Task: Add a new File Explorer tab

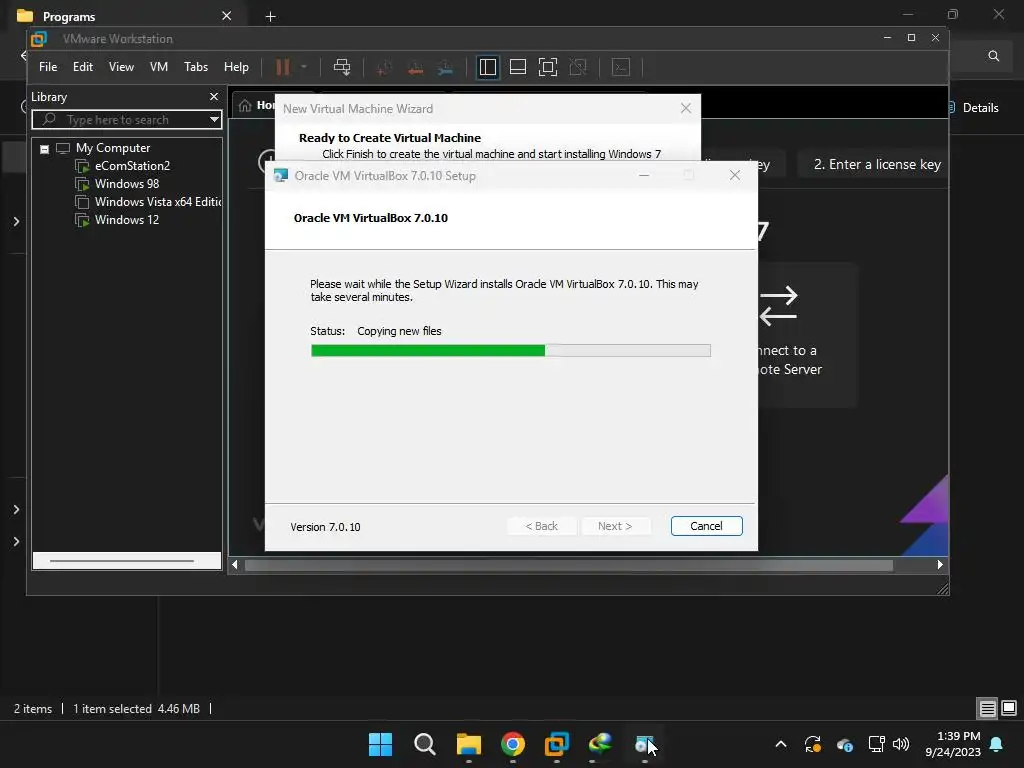Action: [270, 16]
